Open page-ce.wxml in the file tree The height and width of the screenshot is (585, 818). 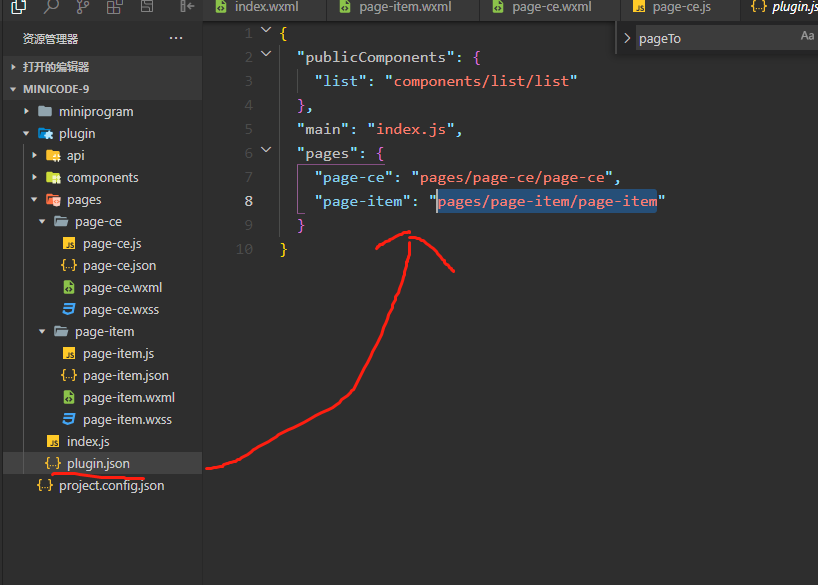click(x=123, y=288)
